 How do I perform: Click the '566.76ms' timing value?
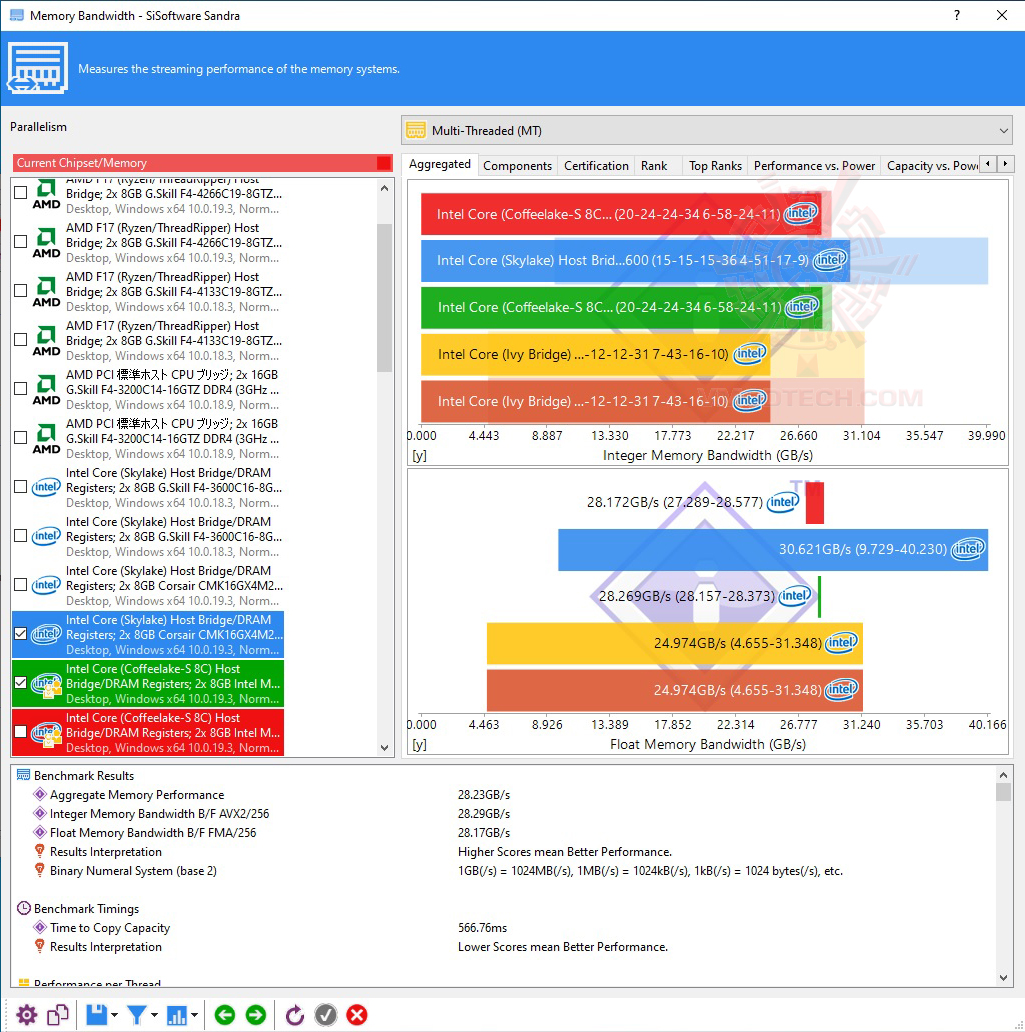(483, 927)
